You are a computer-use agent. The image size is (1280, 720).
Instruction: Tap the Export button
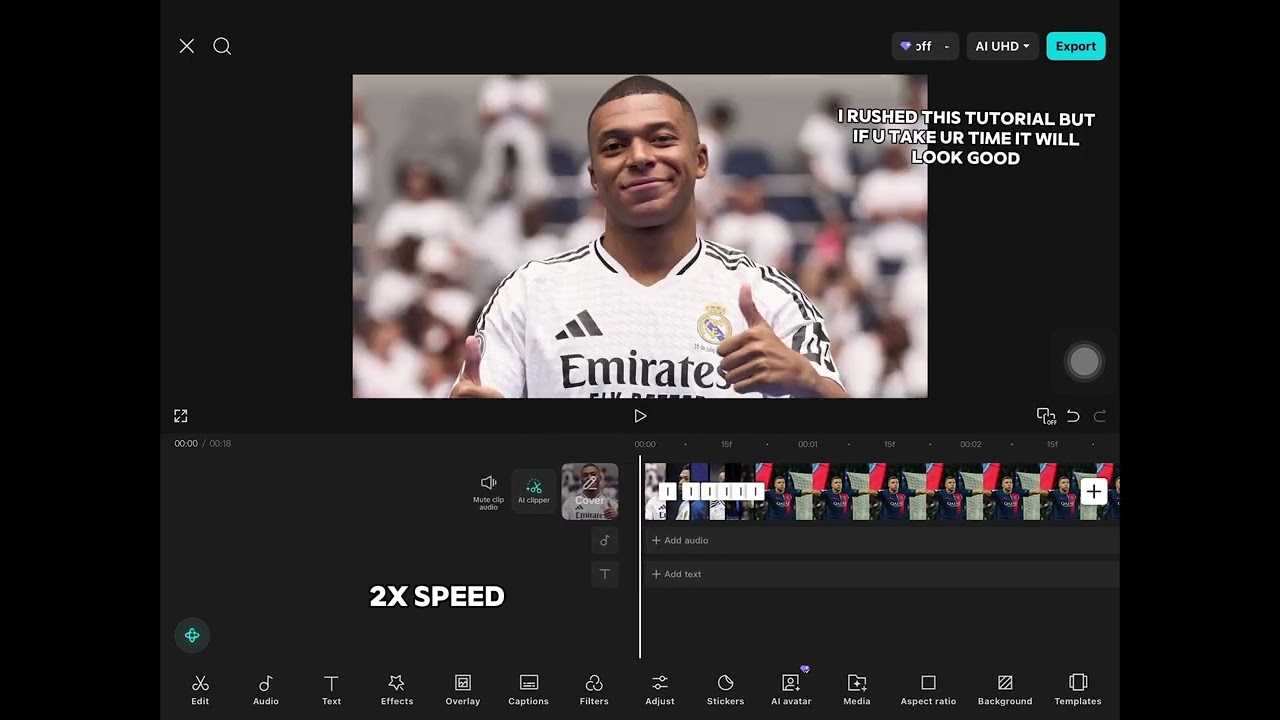[1076, 46]
